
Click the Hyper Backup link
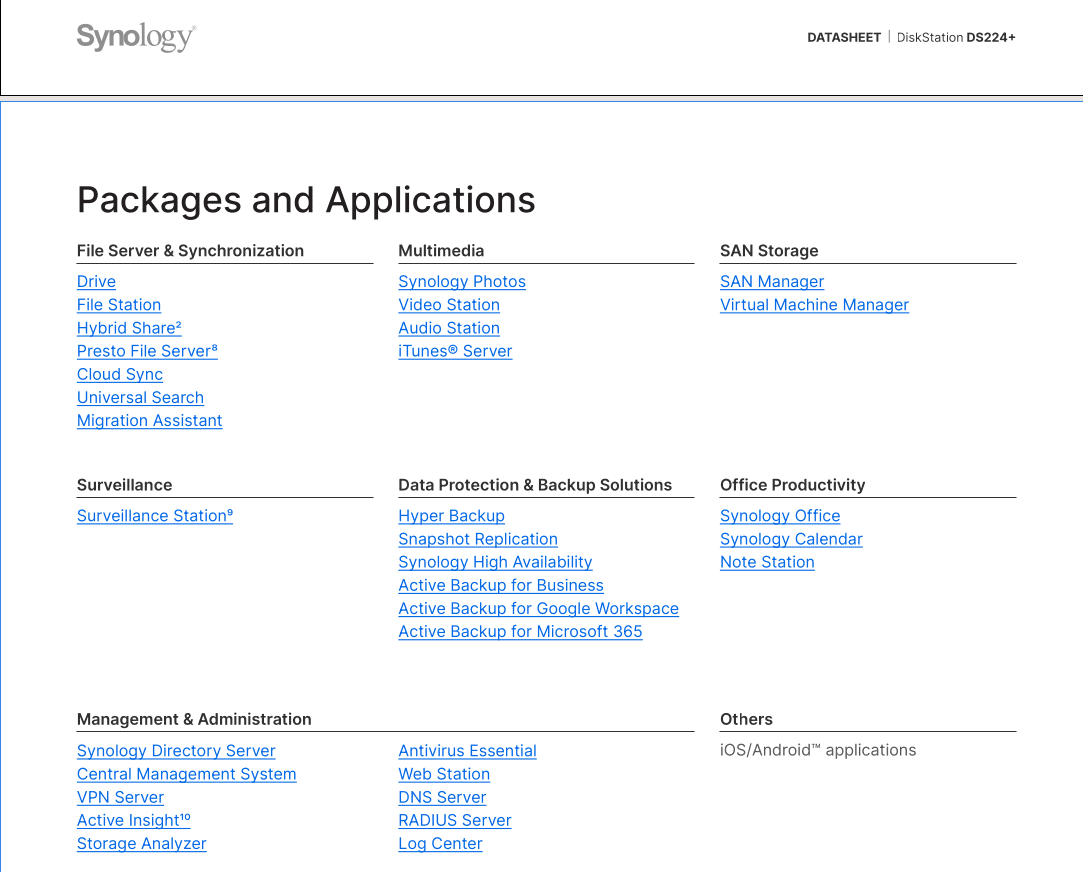tap(452, 516)
